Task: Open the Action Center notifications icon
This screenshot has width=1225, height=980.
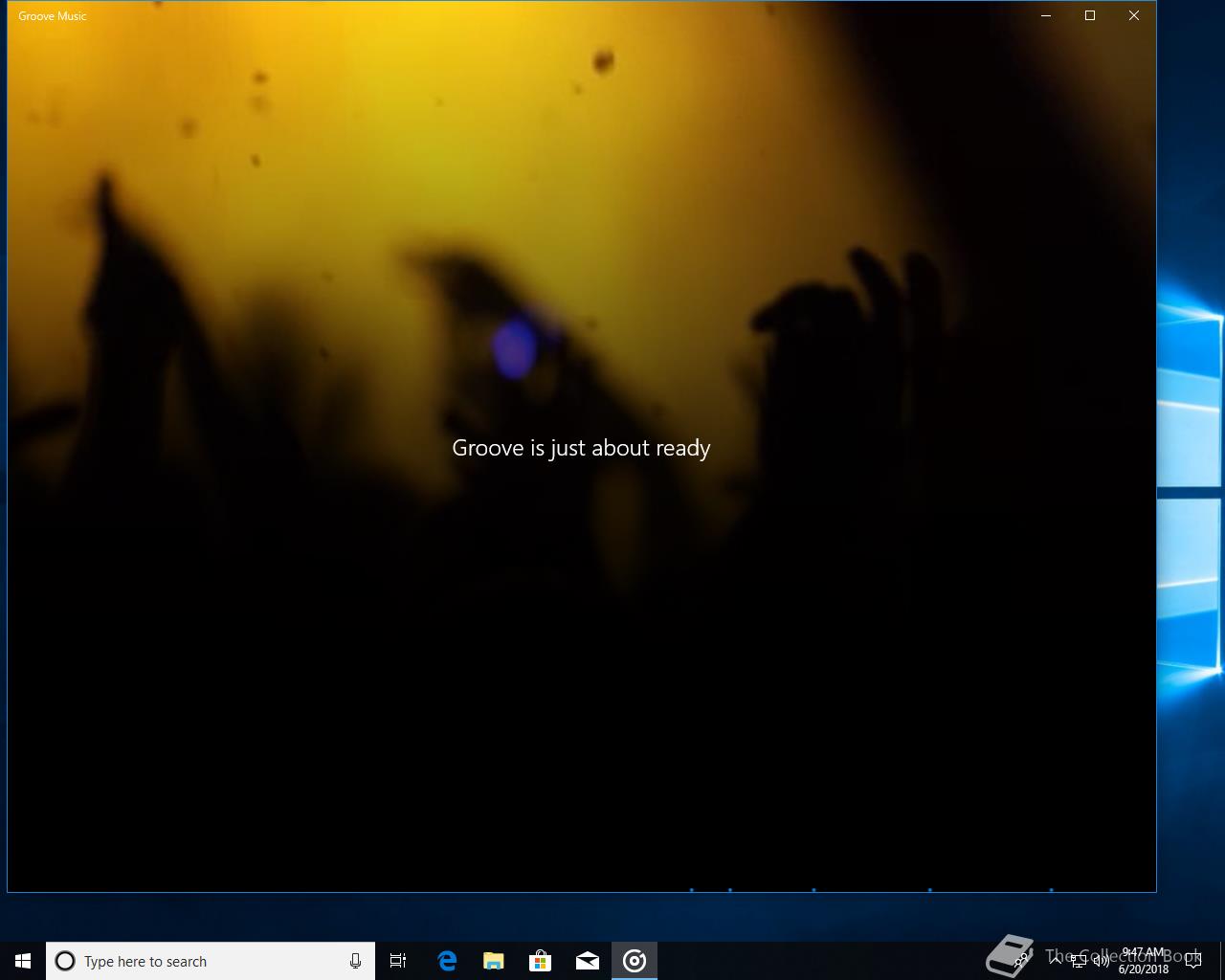Action: coord(1193,961)
